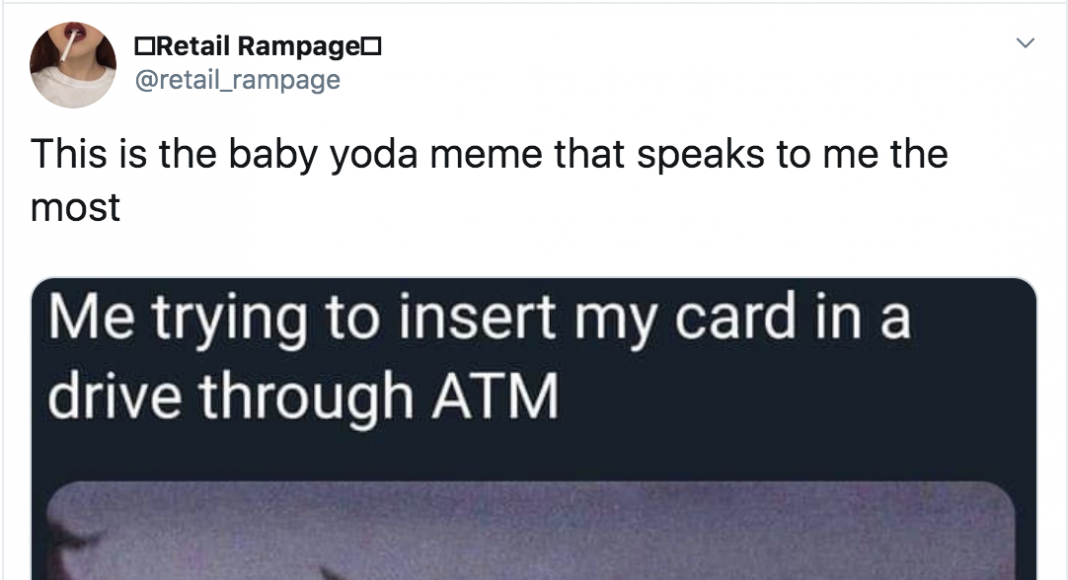The image size is (1068, 580).
Task: Click the word "card" in meme caption
Action: point(736,317)
